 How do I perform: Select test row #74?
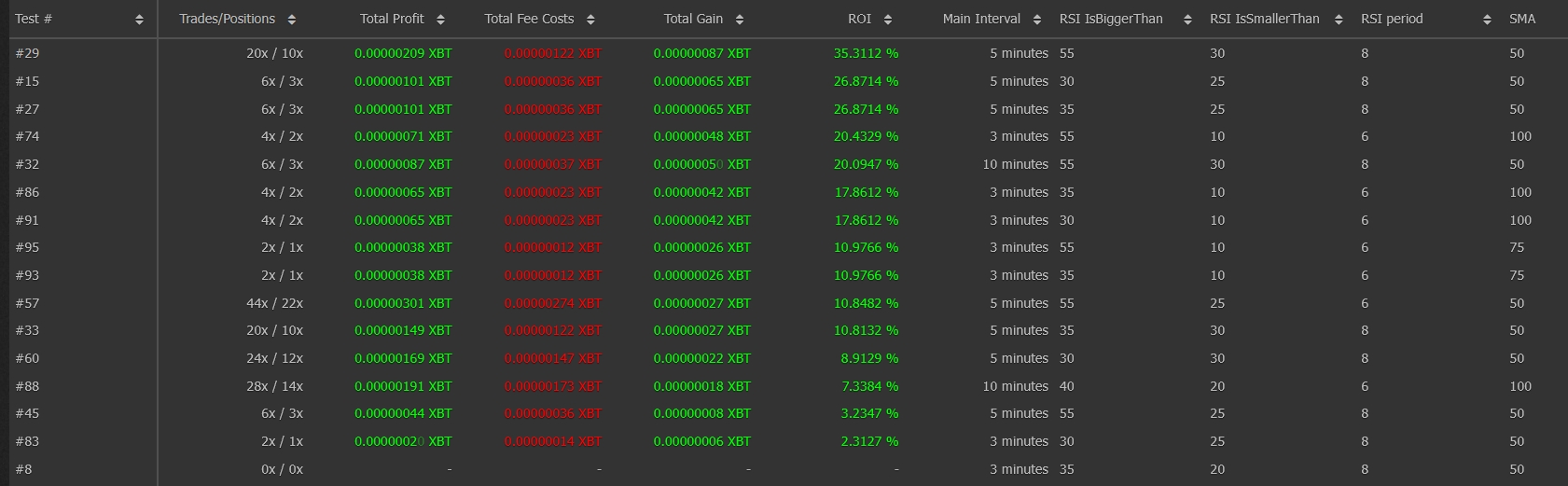point(27,137)
